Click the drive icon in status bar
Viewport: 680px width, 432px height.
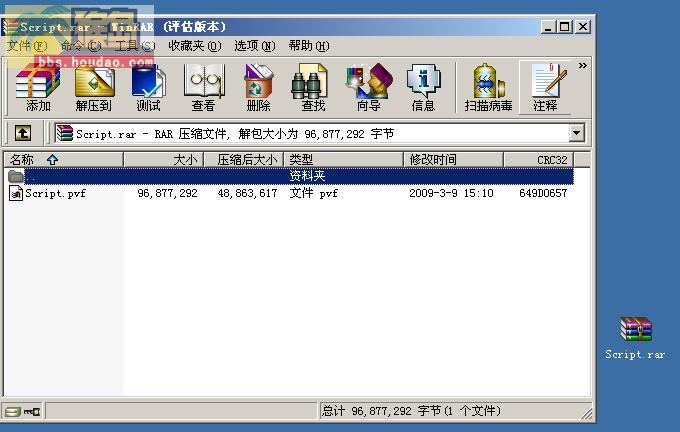[13, 411]
